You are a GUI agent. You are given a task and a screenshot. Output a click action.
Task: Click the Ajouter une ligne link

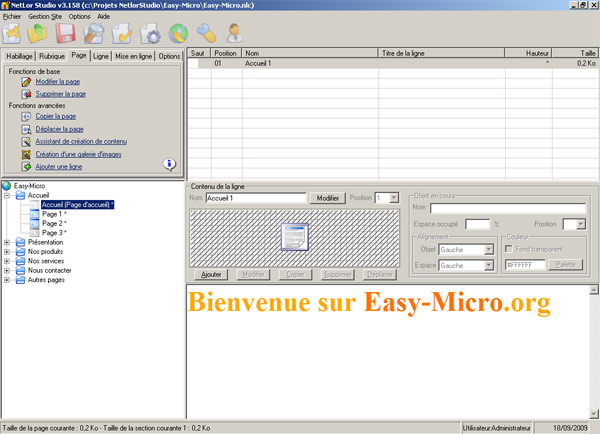tap(59, 167)
